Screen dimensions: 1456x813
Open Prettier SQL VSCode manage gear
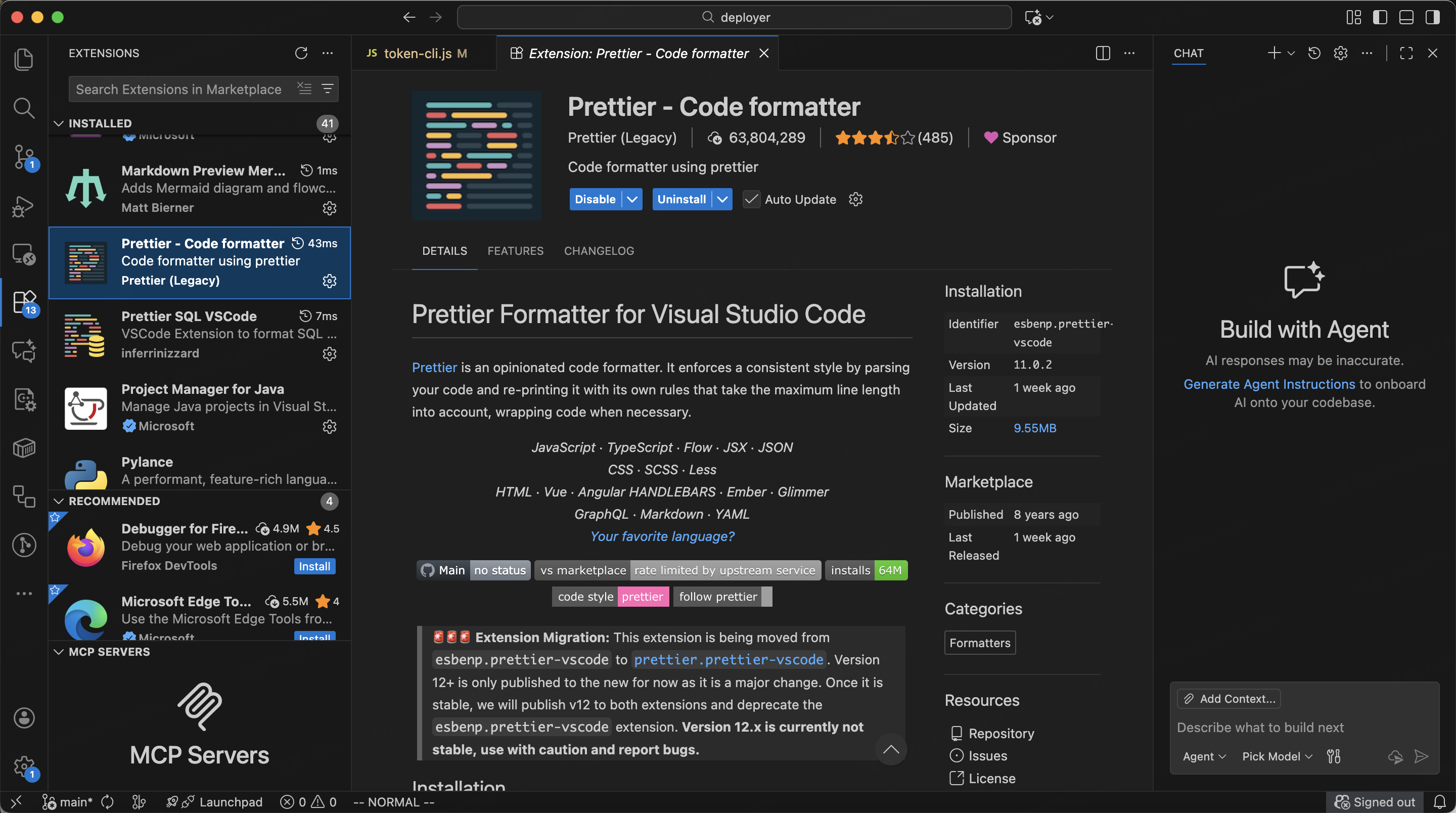tap(329, 354)
